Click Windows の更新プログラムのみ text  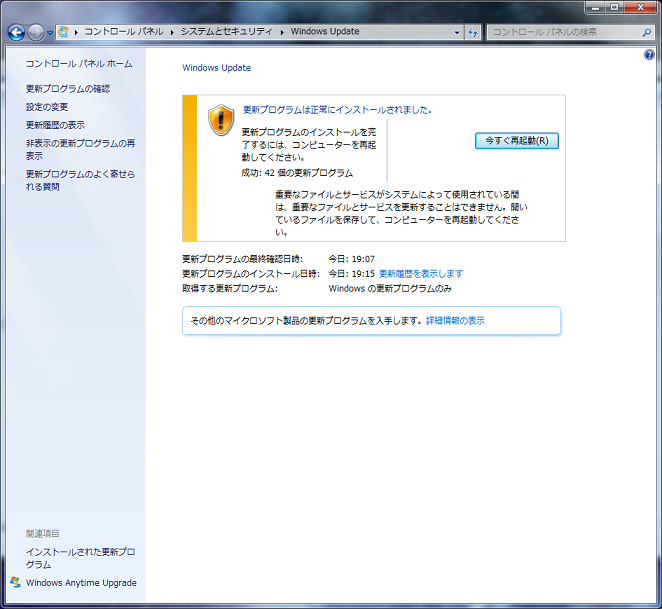pyautogui.click(x=390, y=288)
